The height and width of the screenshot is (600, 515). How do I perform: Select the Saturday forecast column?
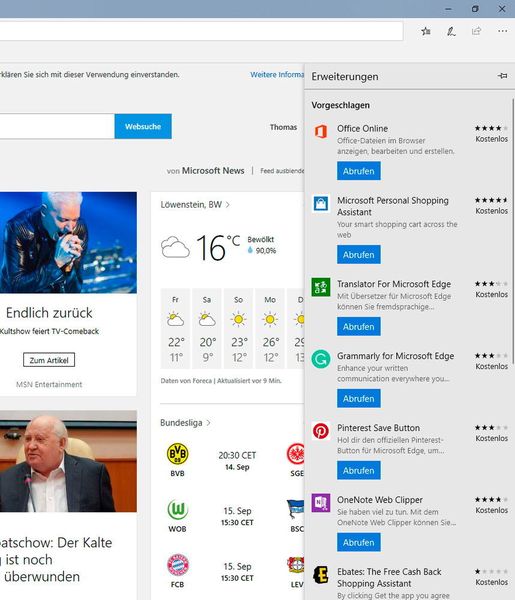pyautogui.click(x=207, y=328)
